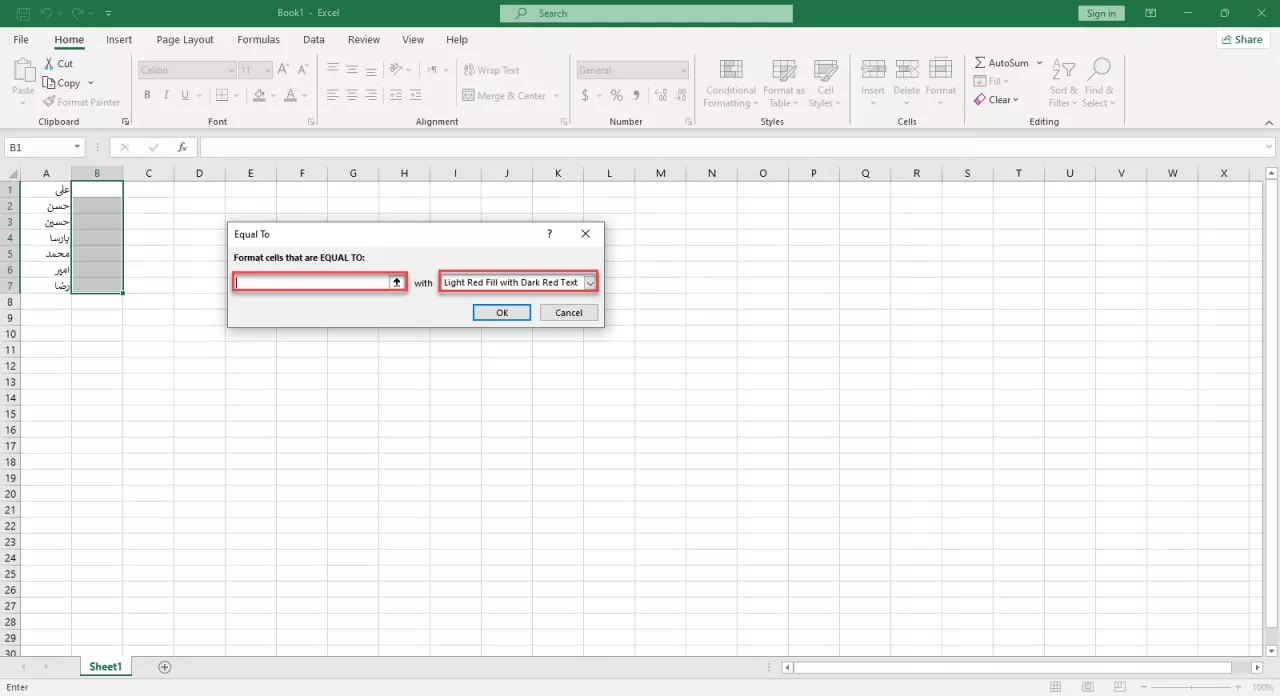Open the Name Box dropdown arrow
This screenshot has width=1280, height=696.
click(77, 147)
